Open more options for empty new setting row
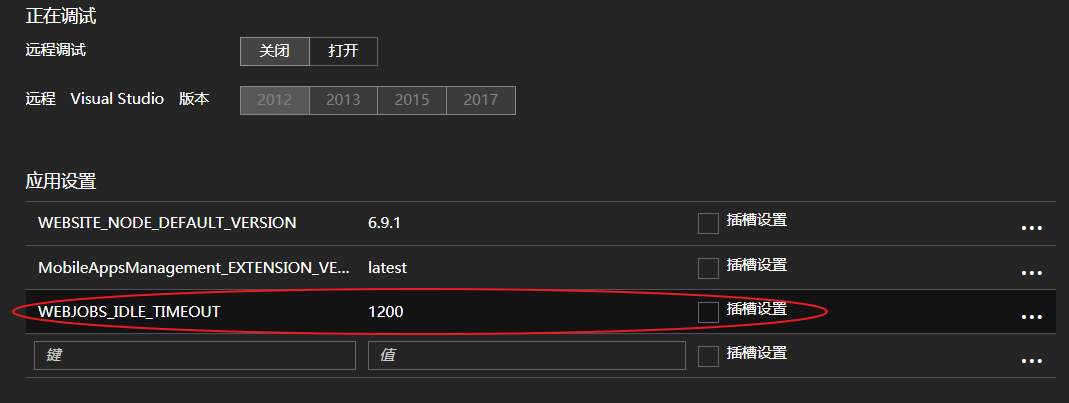This screenshot has height=403, width=1069. coord(1031,361)
